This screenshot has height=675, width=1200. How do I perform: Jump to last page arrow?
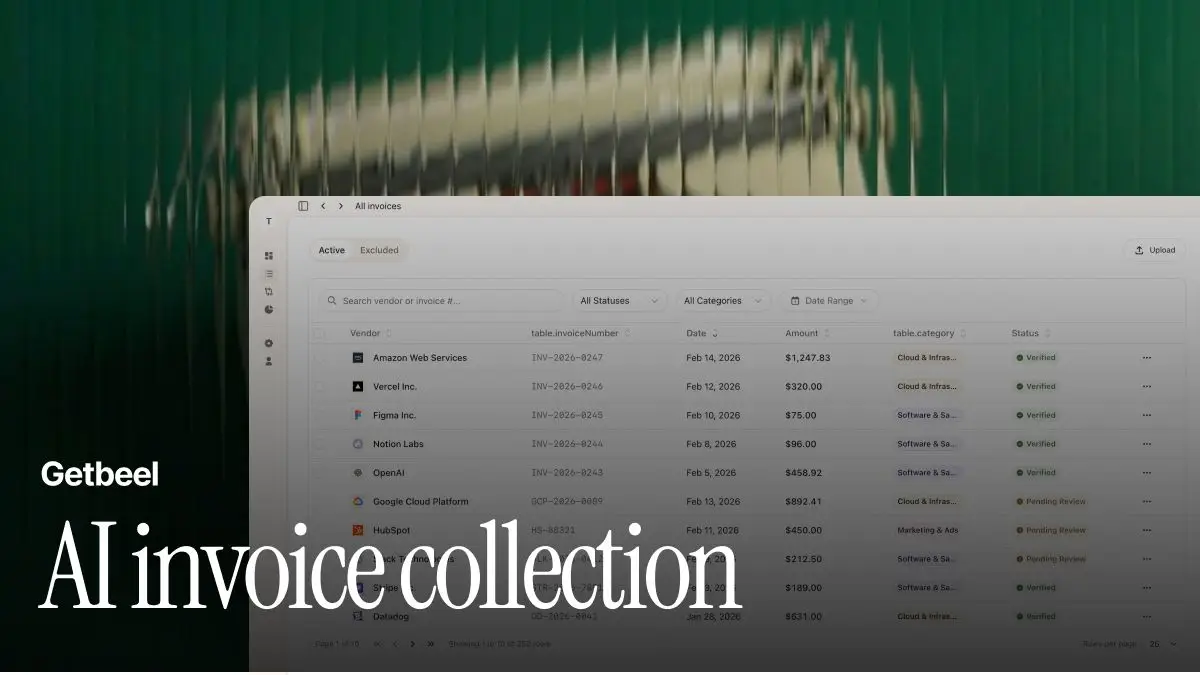(x=431, y=644)
